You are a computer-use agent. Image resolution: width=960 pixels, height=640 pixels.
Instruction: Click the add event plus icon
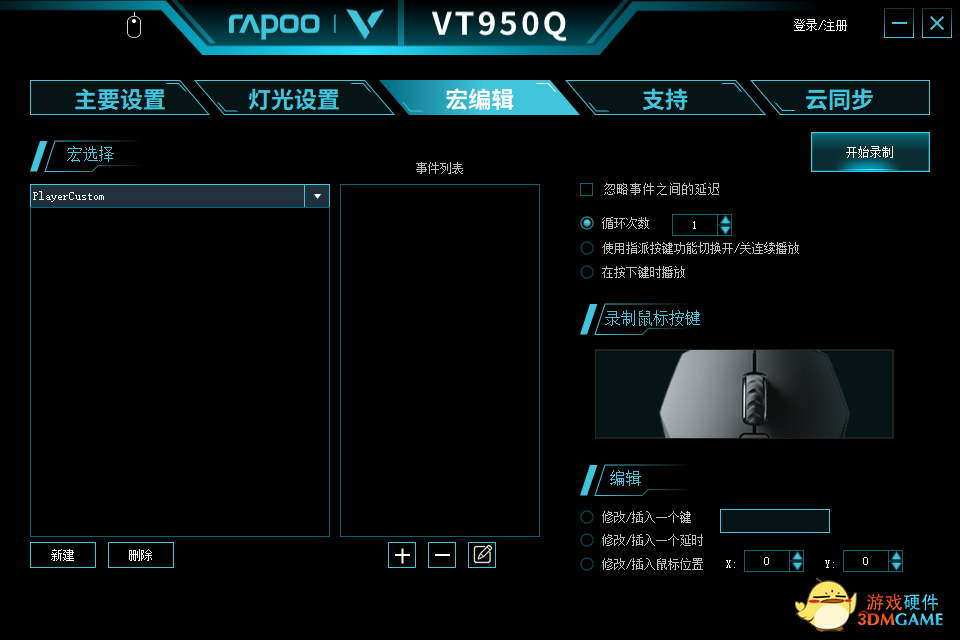pos(402,555)
